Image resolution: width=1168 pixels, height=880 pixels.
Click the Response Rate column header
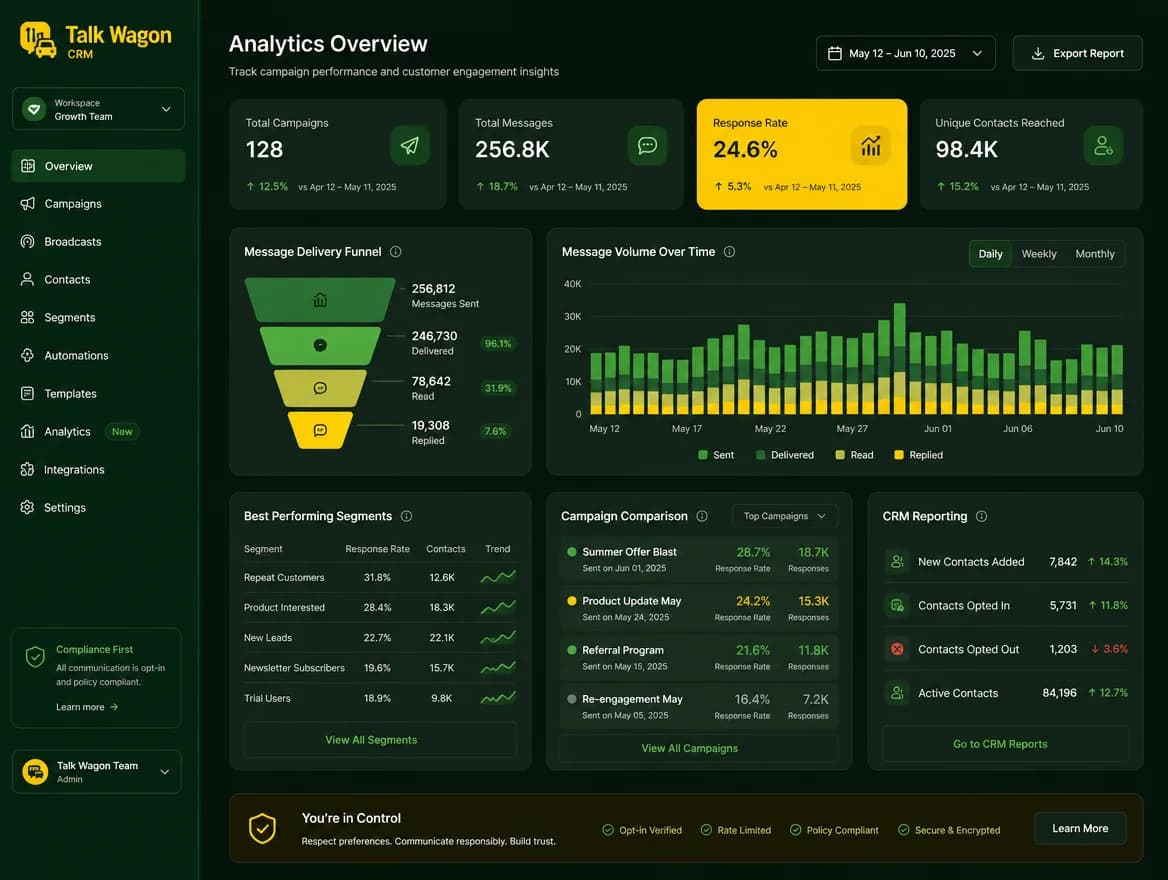[x=378, y=548]
